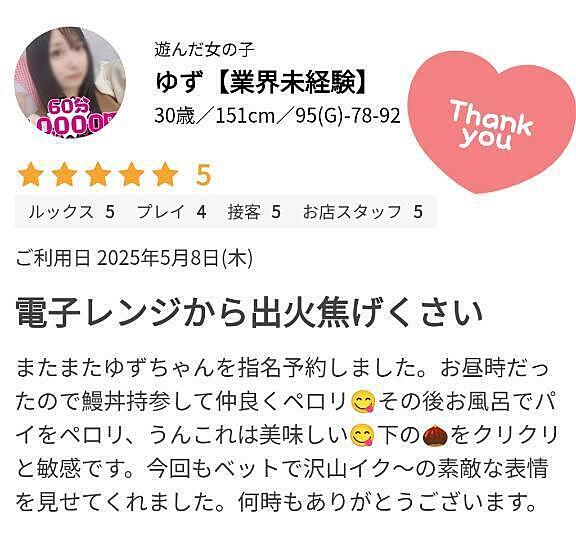
Task: Open review title 電子レンジから出火焦げくさい
Action: click(249, 313)
